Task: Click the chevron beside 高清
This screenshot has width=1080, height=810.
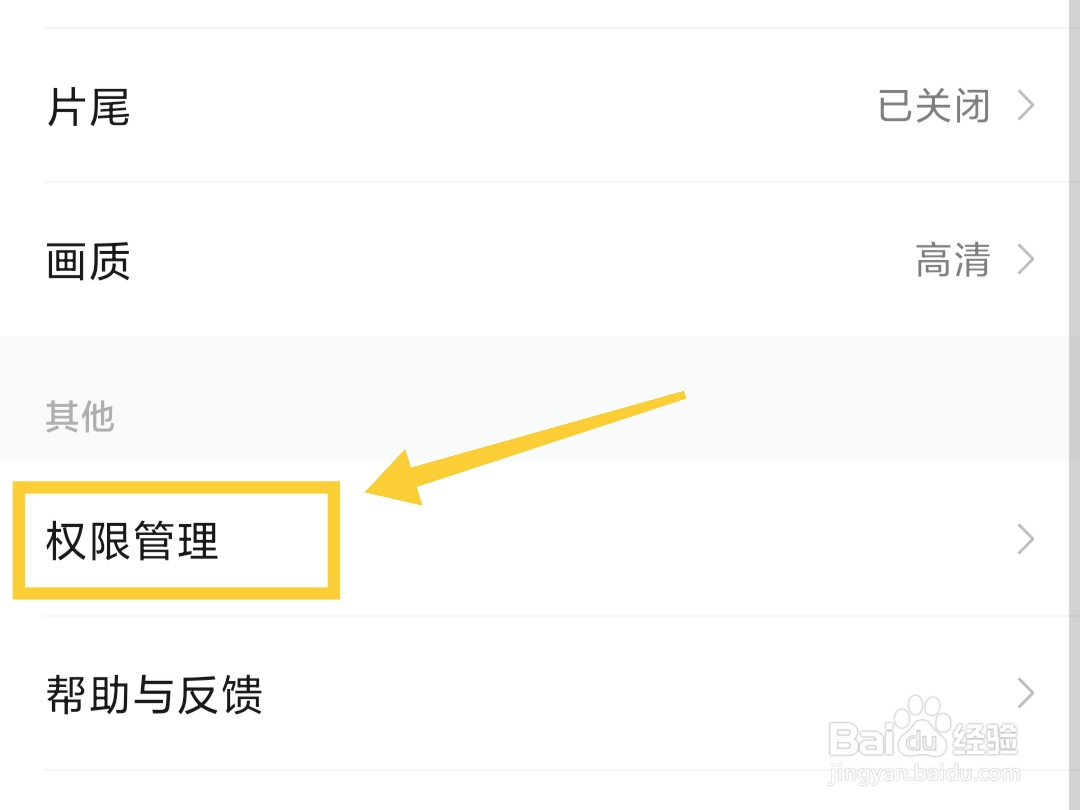Action: point(1025,261)
